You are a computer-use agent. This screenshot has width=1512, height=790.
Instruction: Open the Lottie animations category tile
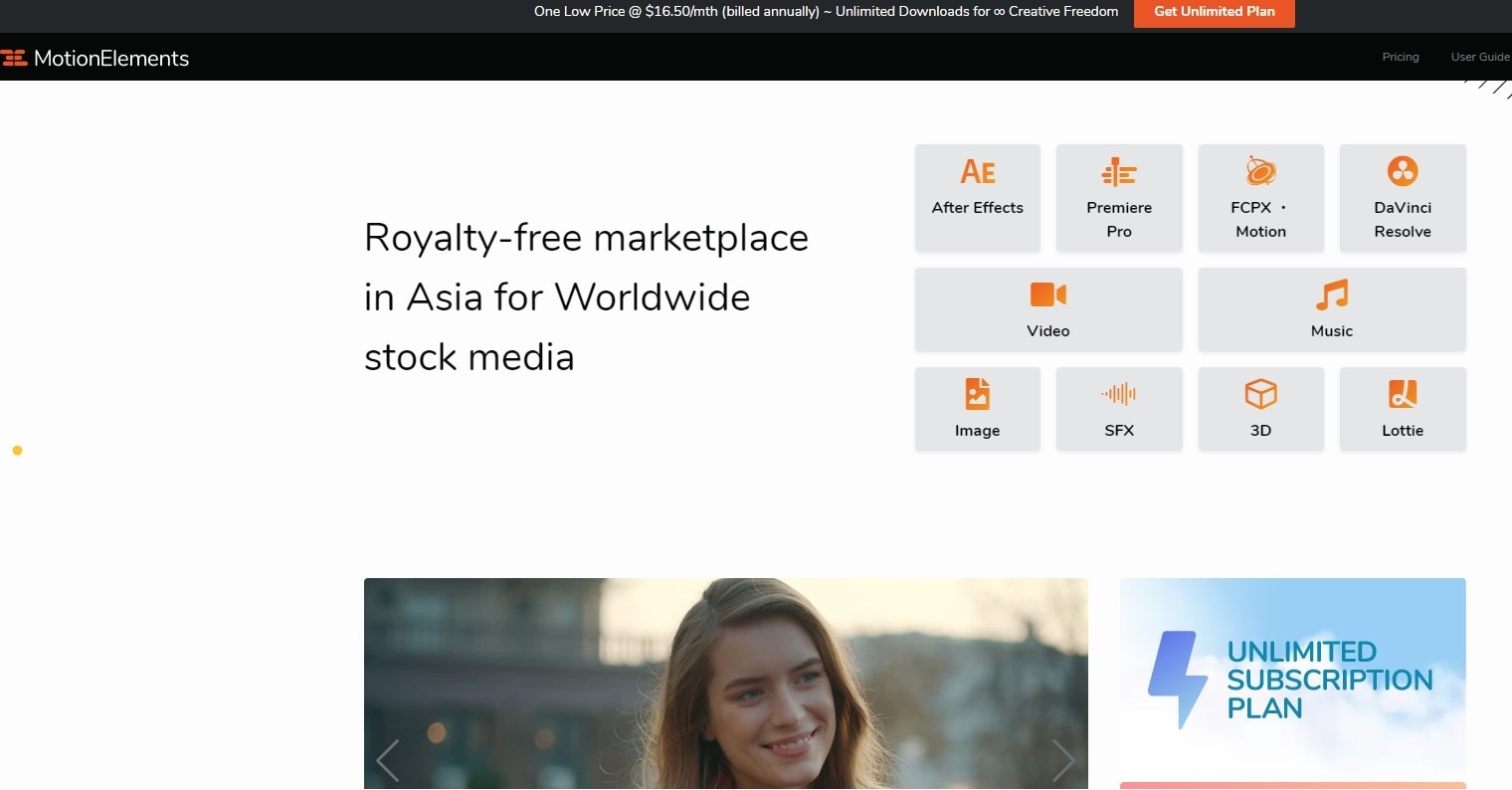point(1403,409)
